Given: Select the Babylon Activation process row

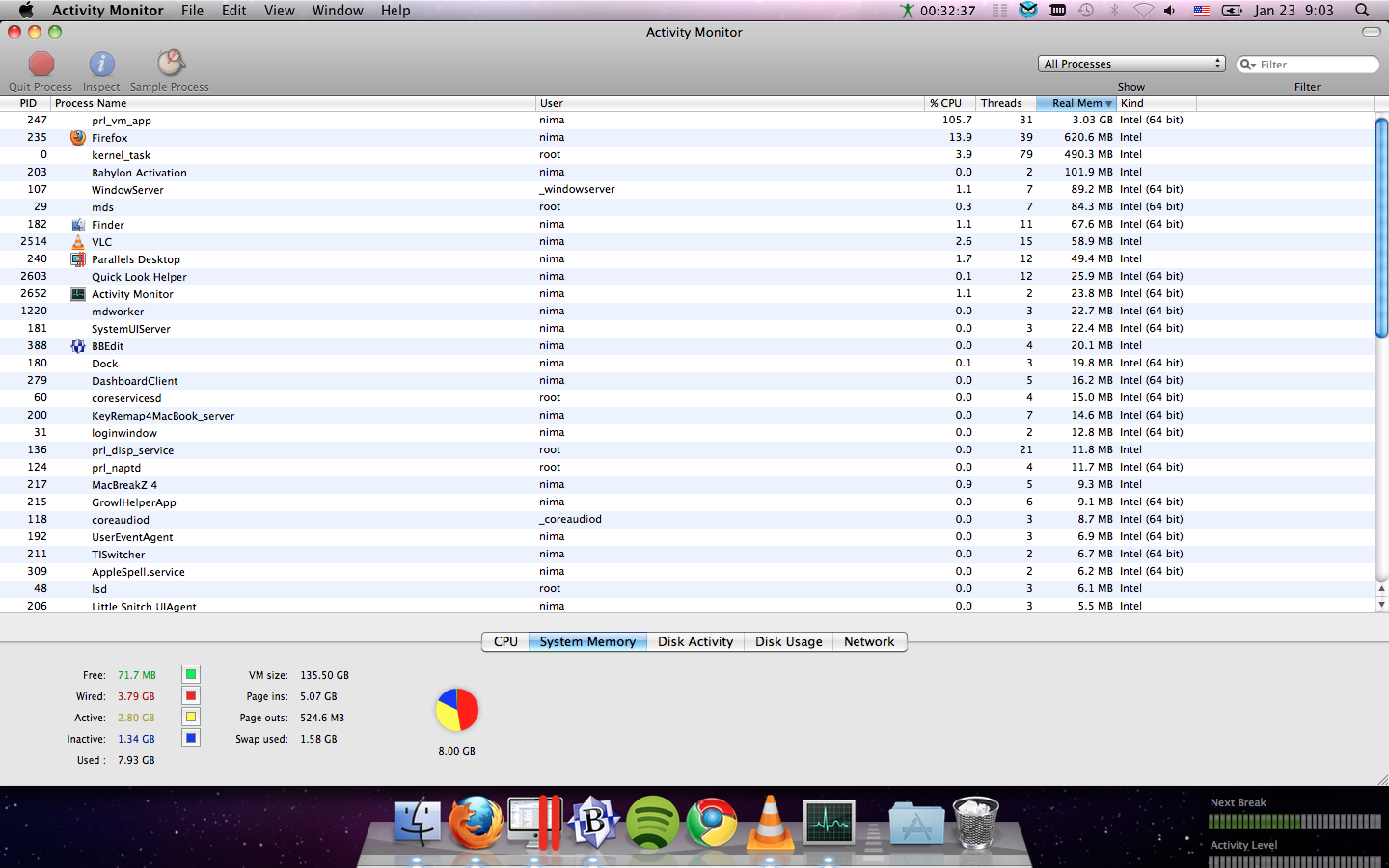Looking at the screenshot, I should click(687, 173).
